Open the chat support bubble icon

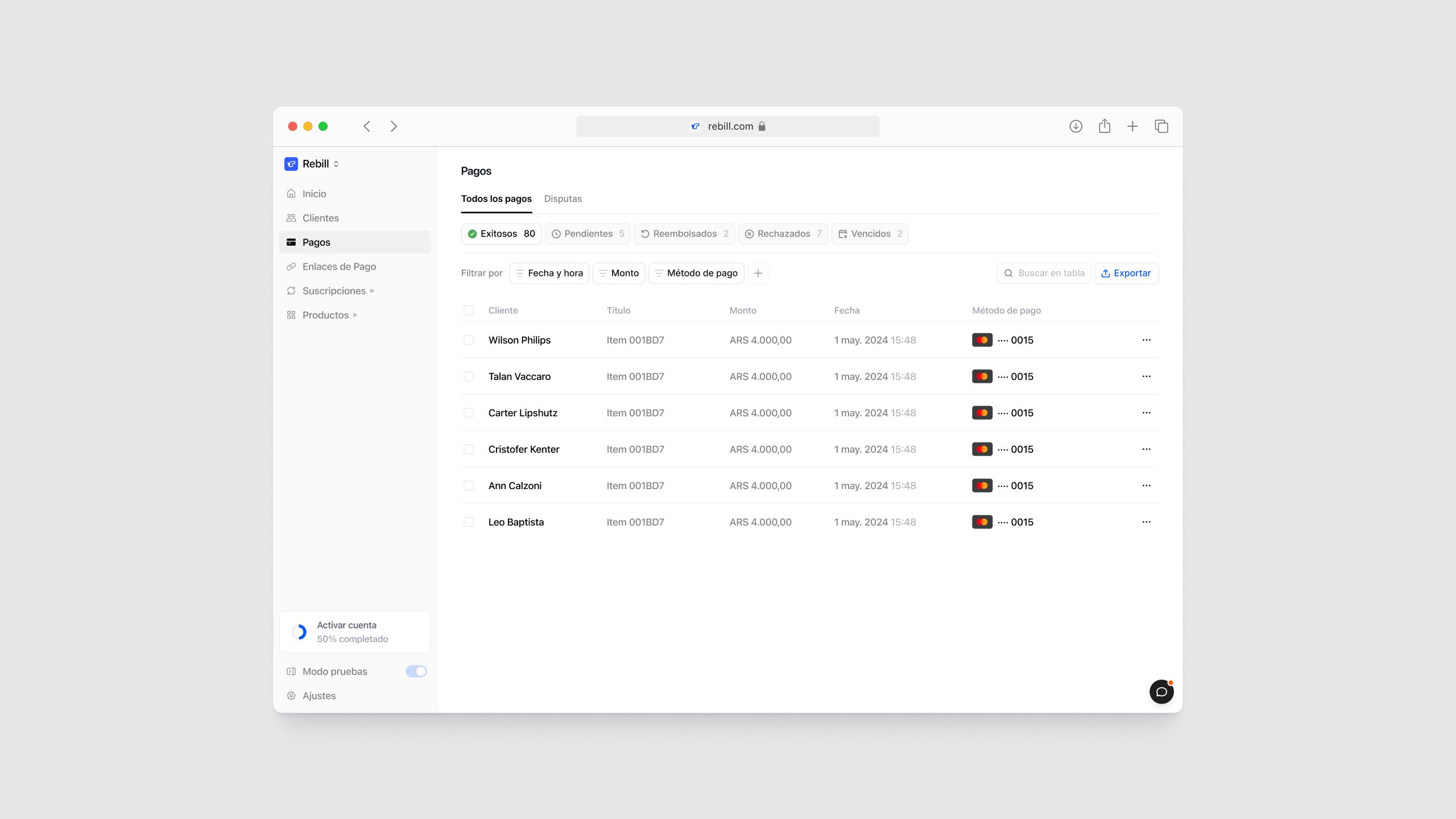pyautogui.click(x=1161, y=692)
